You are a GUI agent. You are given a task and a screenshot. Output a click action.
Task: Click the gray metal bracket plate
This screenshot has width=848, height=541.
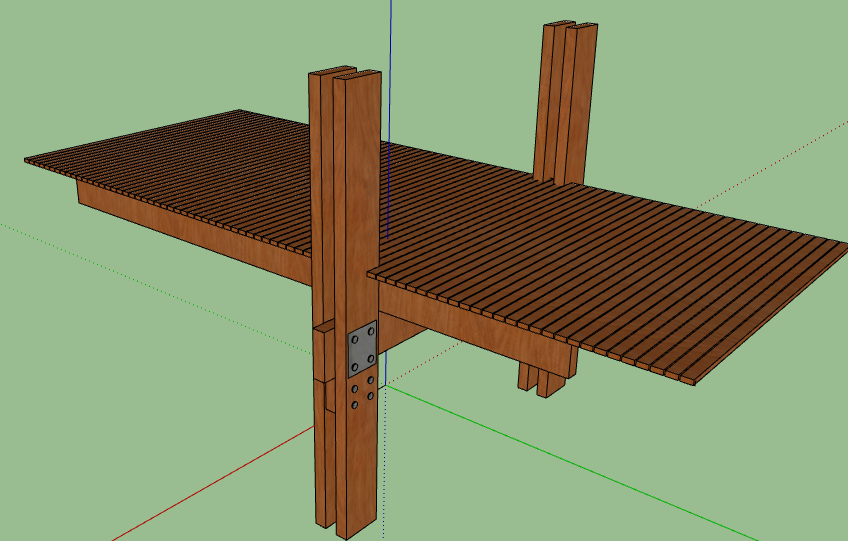[x=362, y=348]
